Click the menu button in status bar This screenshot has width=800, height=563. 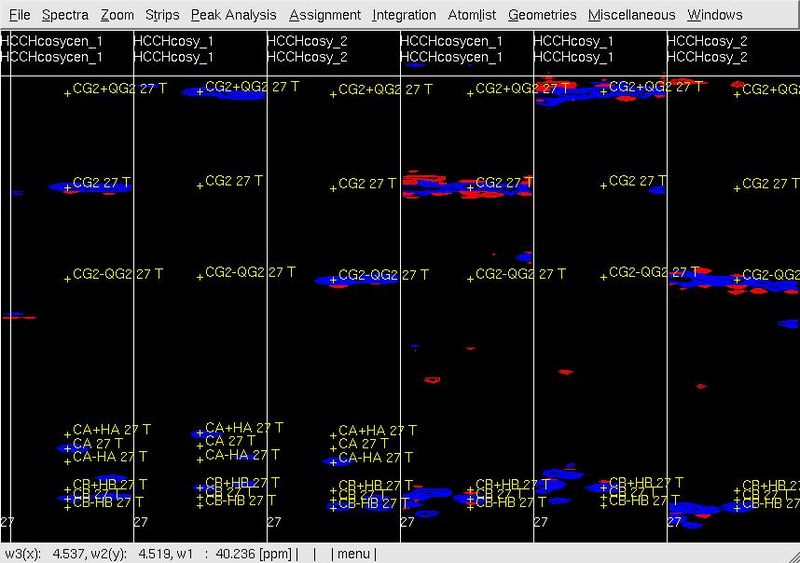pyautogui.click(x=352, y=553)
